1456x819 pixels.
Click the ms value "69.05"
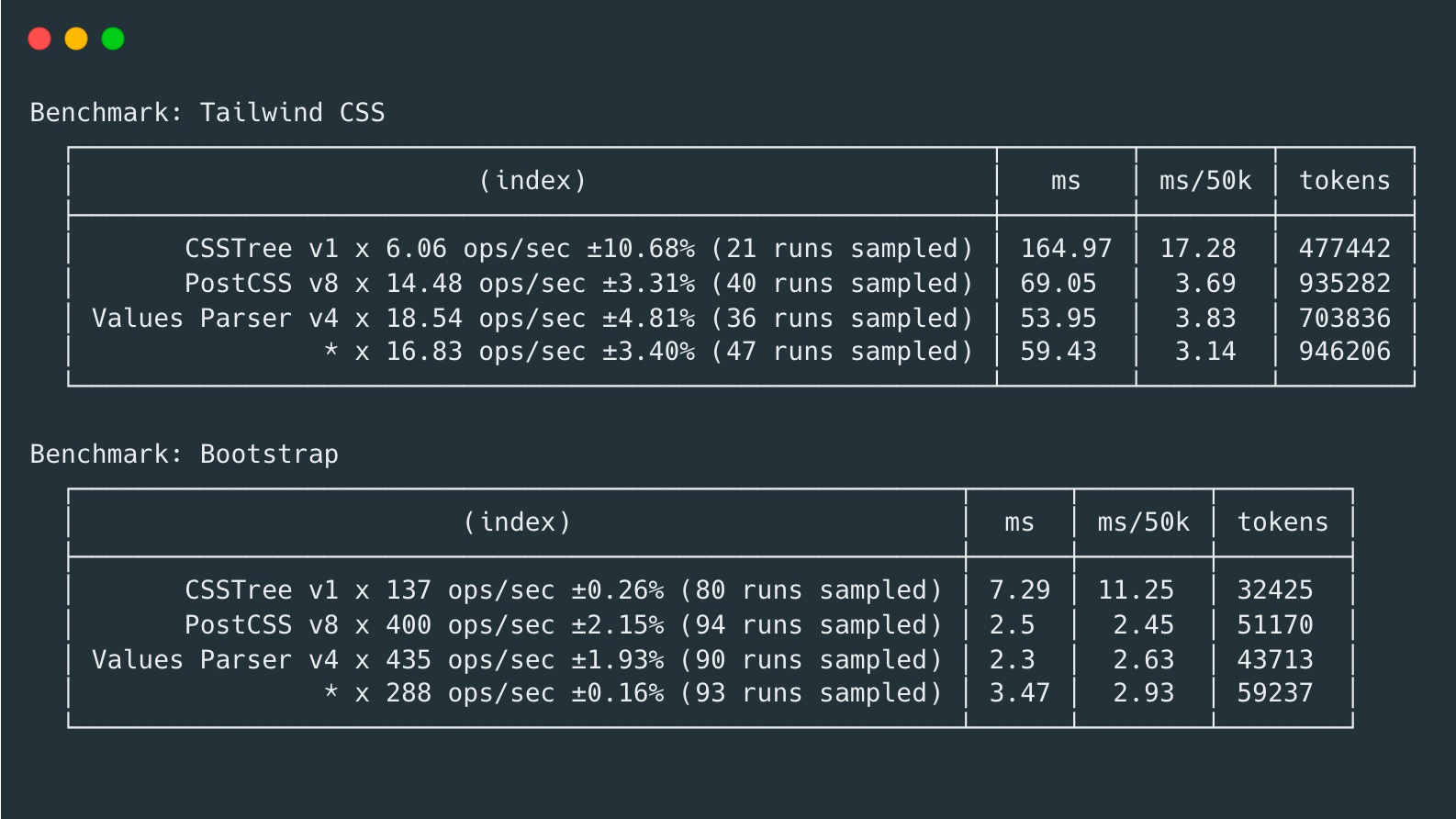click(1058, 284)
